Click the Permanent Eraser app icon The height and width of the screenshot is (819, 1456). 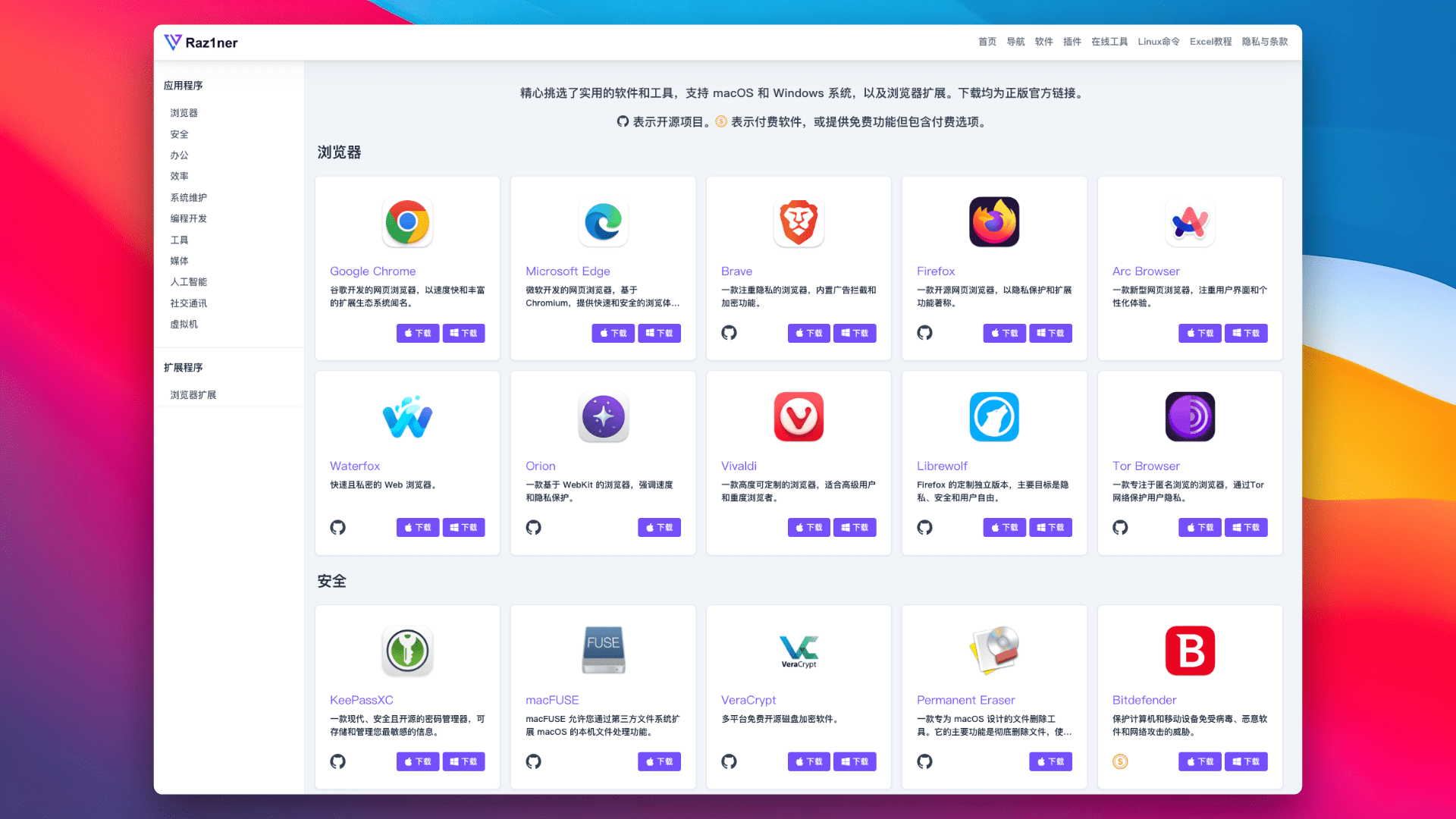(994, 651)
